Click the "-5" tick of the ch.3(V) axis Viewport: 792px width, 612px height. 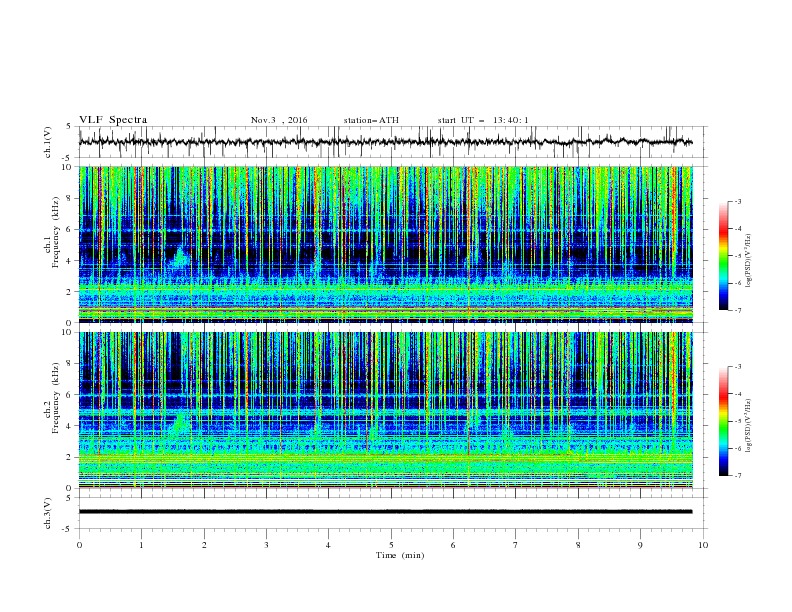68,529
